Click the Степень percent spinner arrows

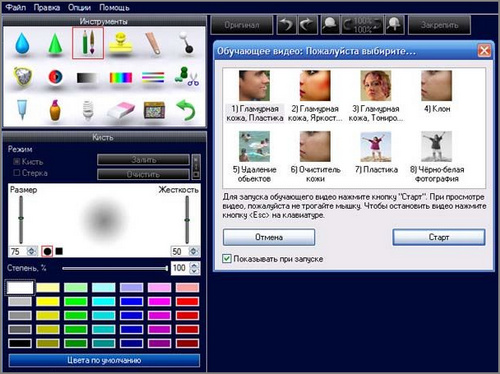click(195, 268)
